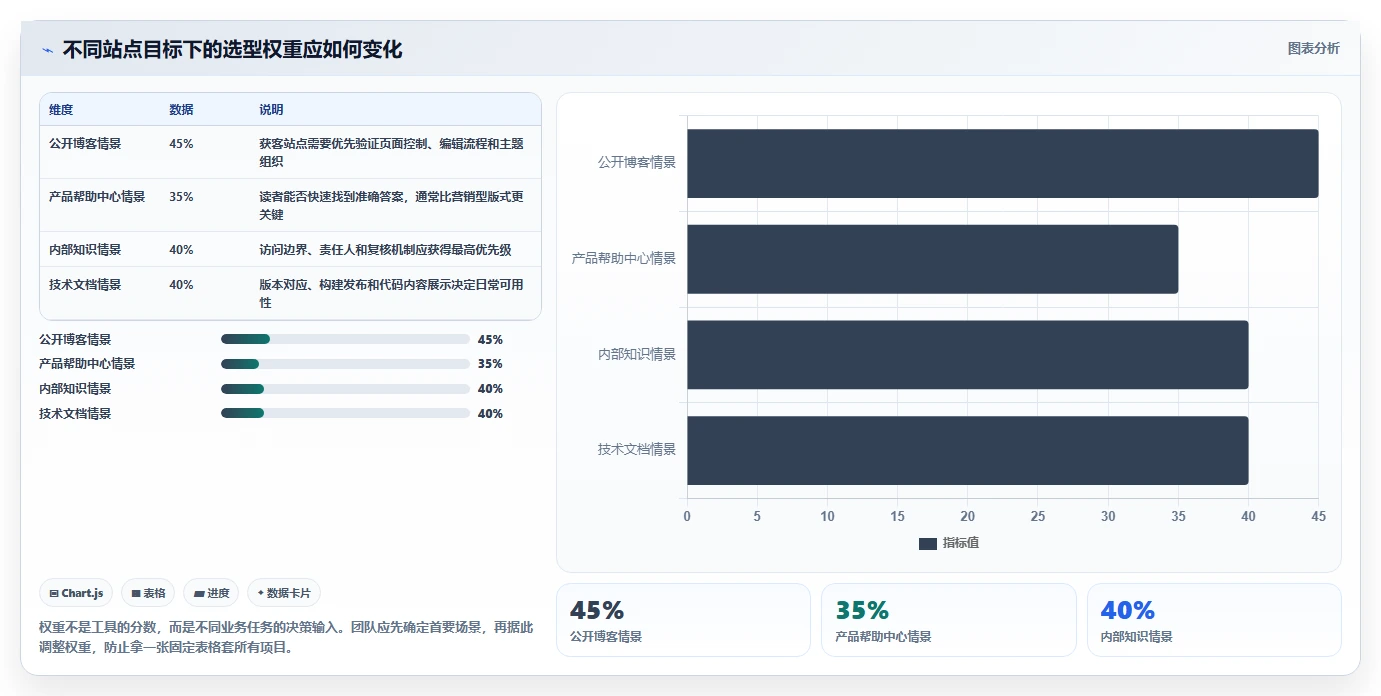Select table cell 内部知识情景
The height and width of the screenshot is (696, 1381).
point(85,250)
